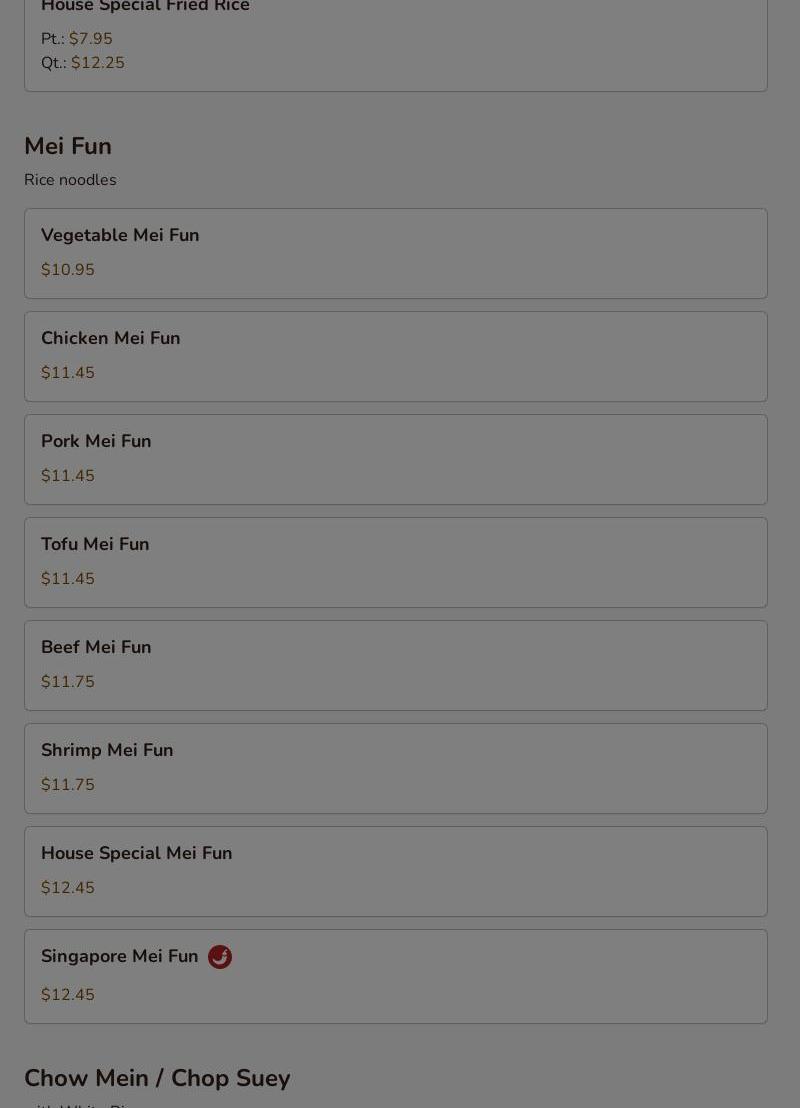Select the Singapore Mei Fun title

click(x=119, y=956)
